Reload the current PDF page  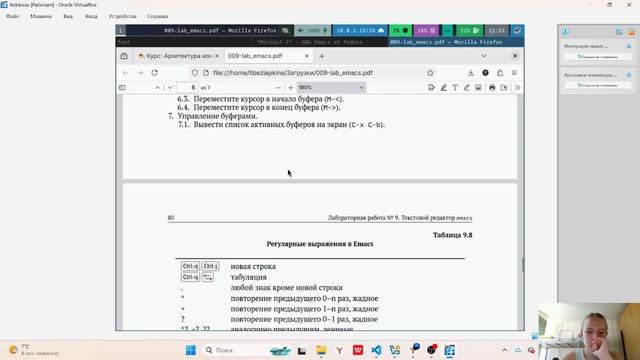(x=154, y=73)
